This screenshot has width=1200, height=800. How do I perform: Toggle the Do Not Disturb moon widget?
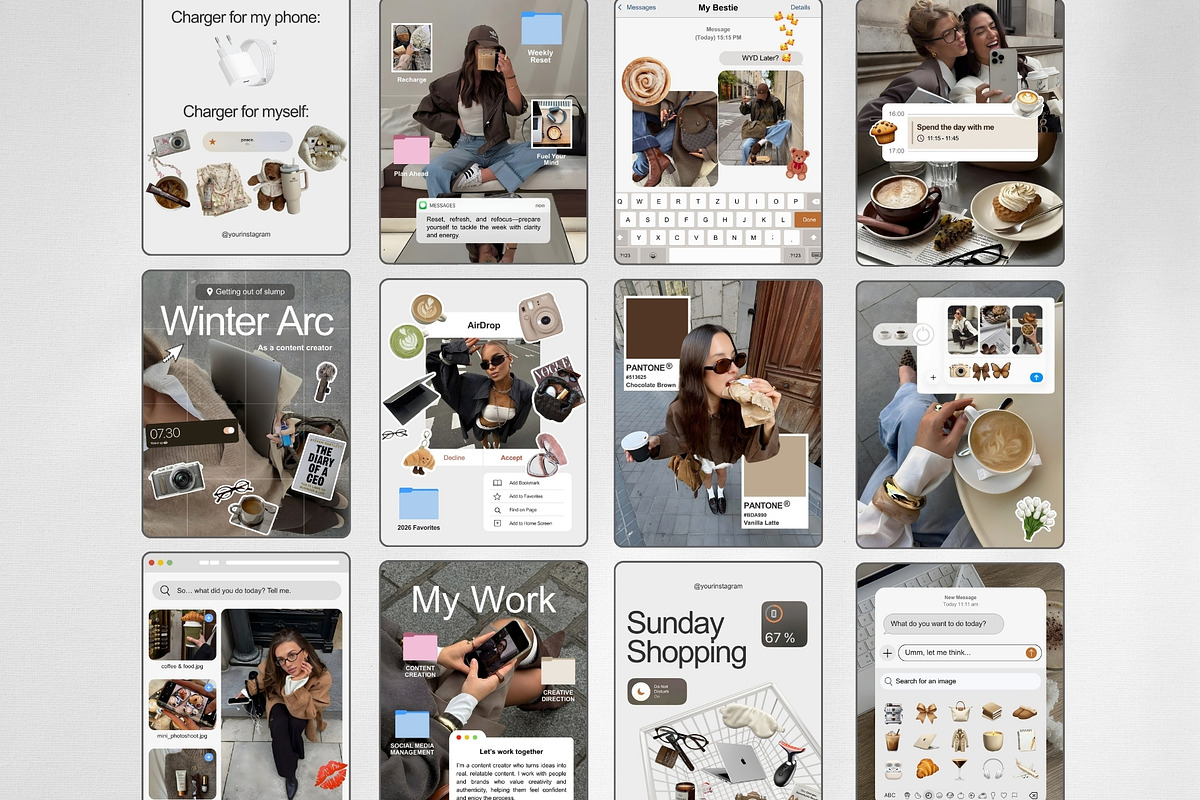pos(656,691)
